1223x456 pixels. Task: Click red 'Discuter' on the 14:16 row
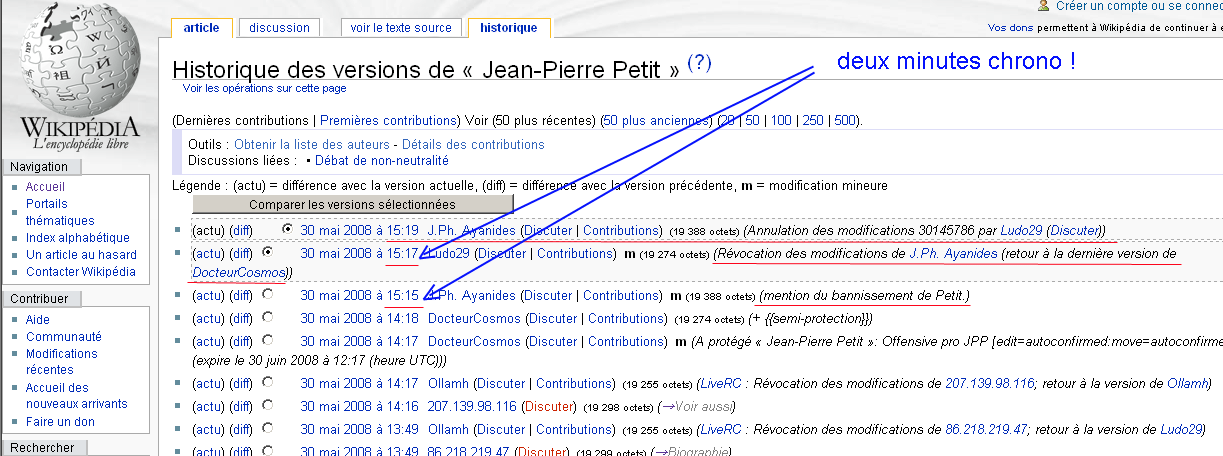point(549,406)
